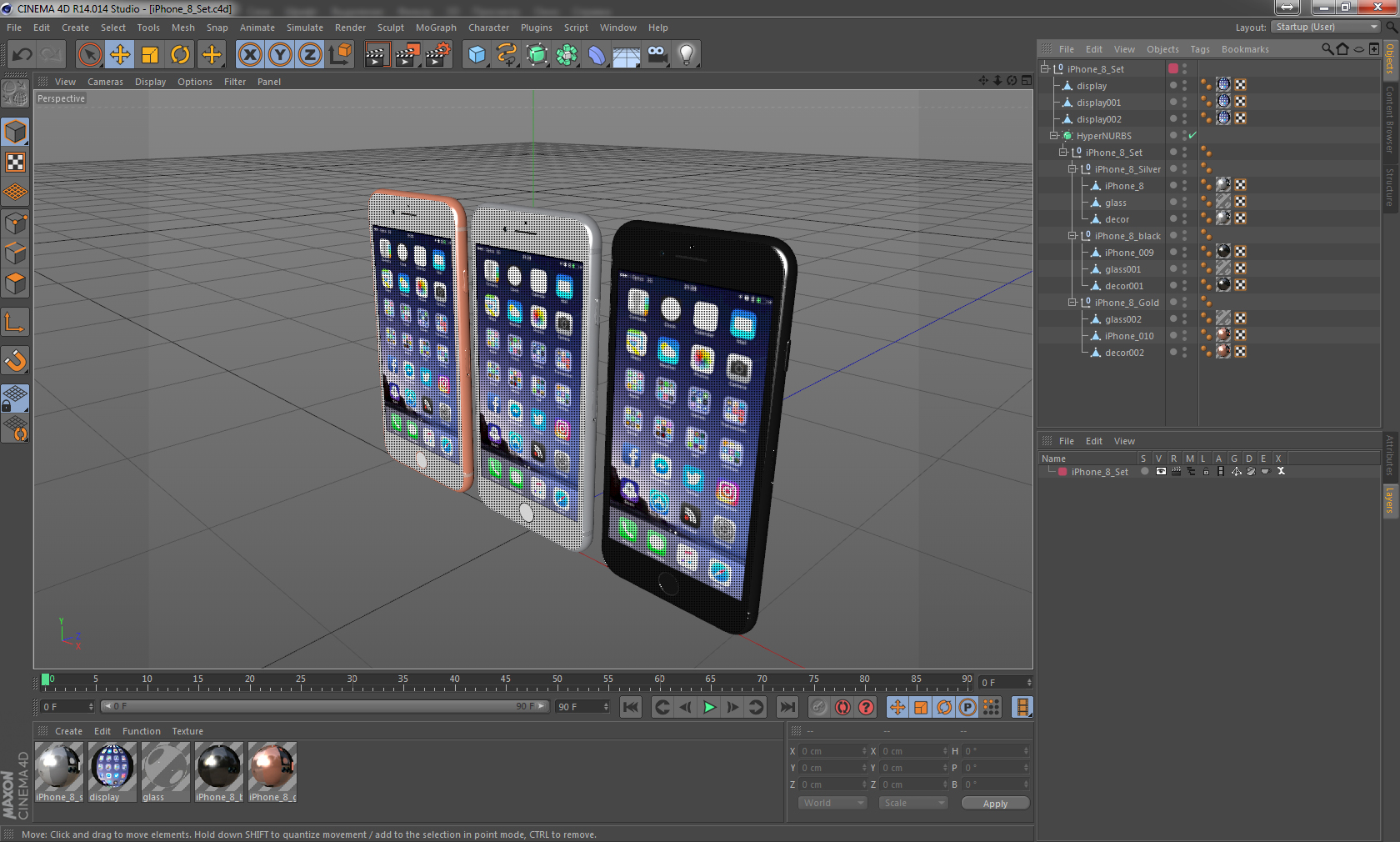Add light bulb object

pyautogui.click(x=687, y=55)
